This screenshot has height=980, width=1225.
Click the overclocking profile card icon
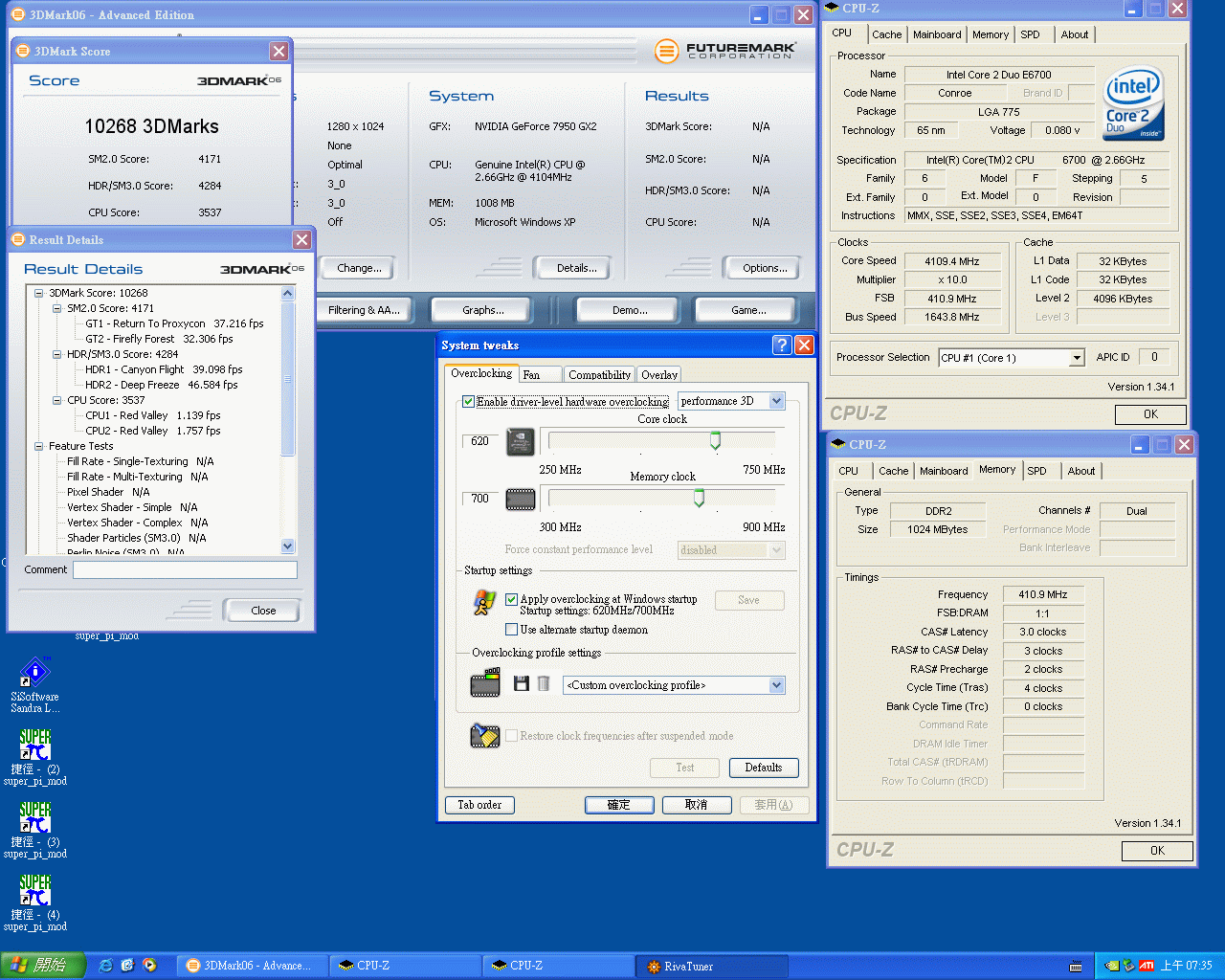pos(485,683)
